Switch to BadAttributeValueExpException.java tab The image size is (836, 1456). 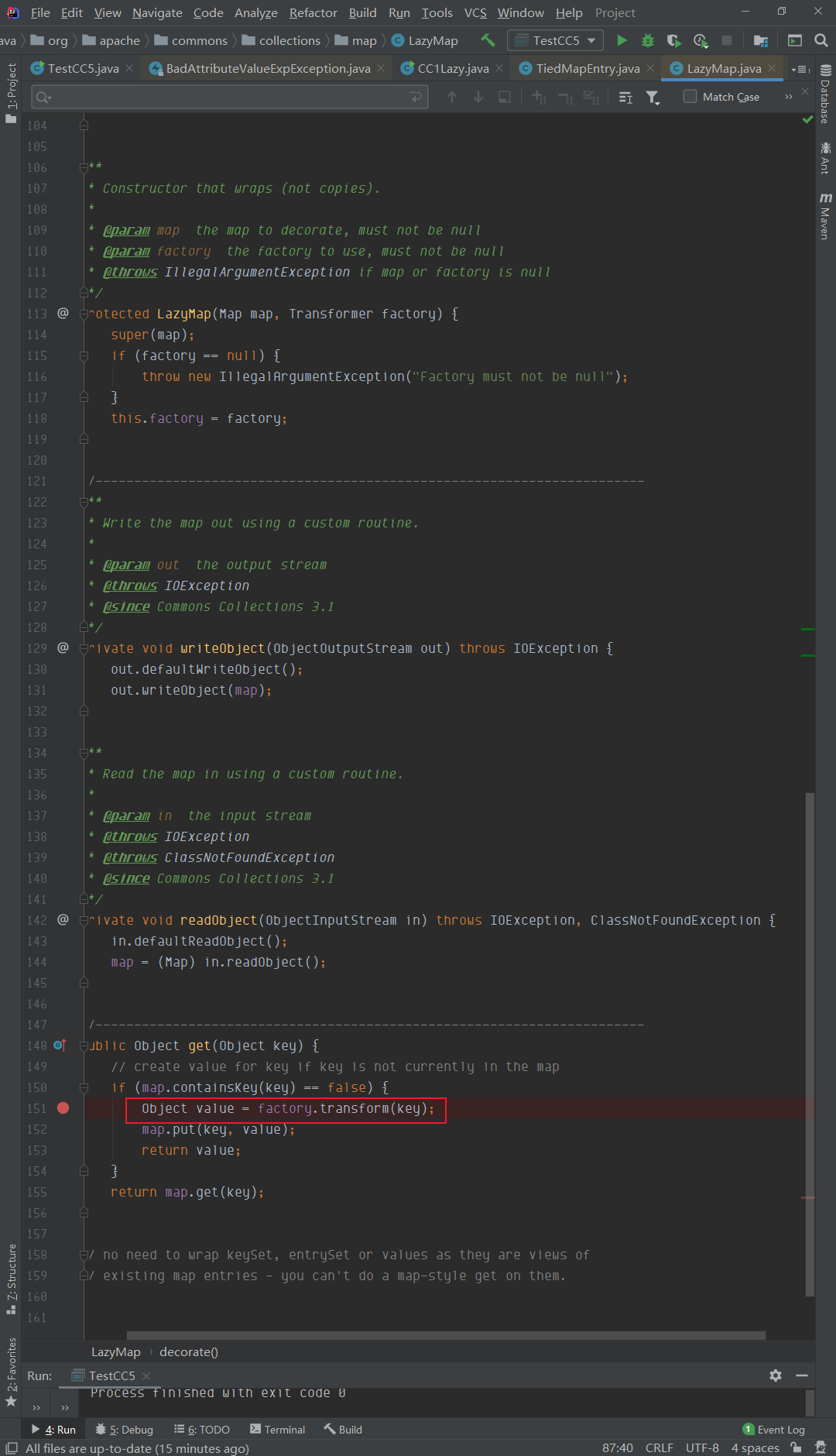pos(268,68)
